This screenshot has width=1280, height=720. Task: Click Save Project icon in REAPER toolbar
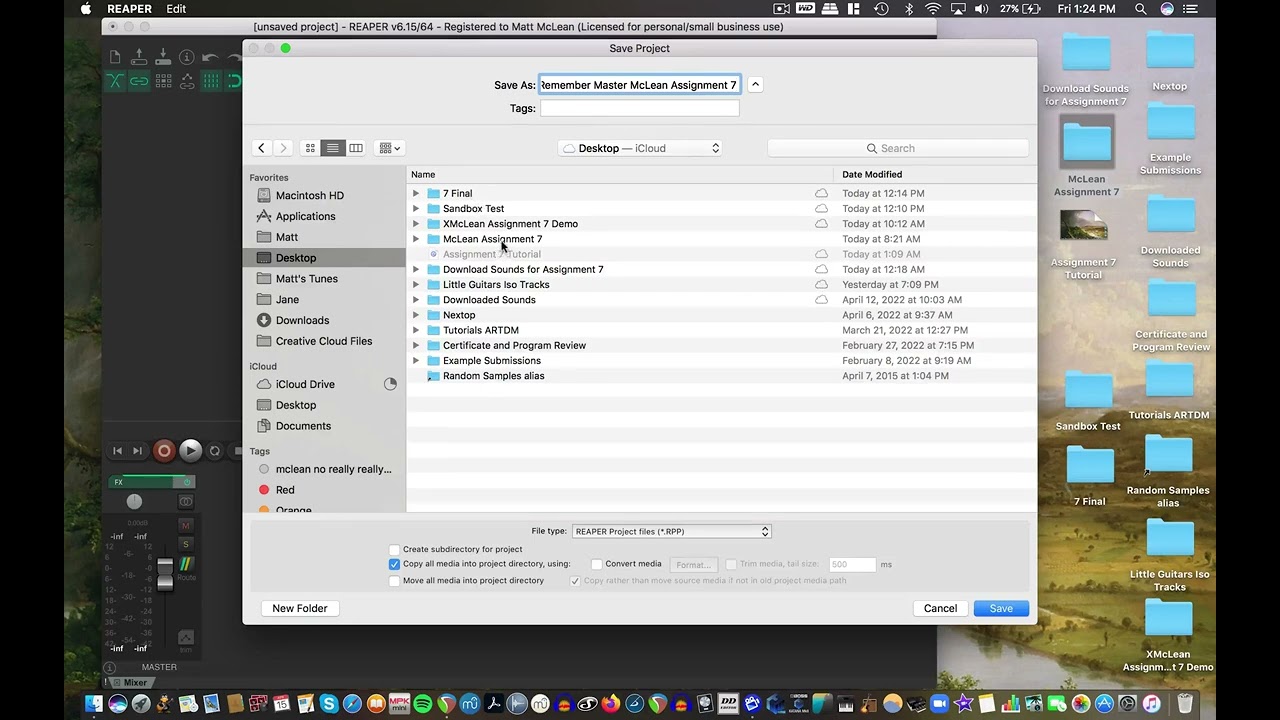[x=163, y=57]
